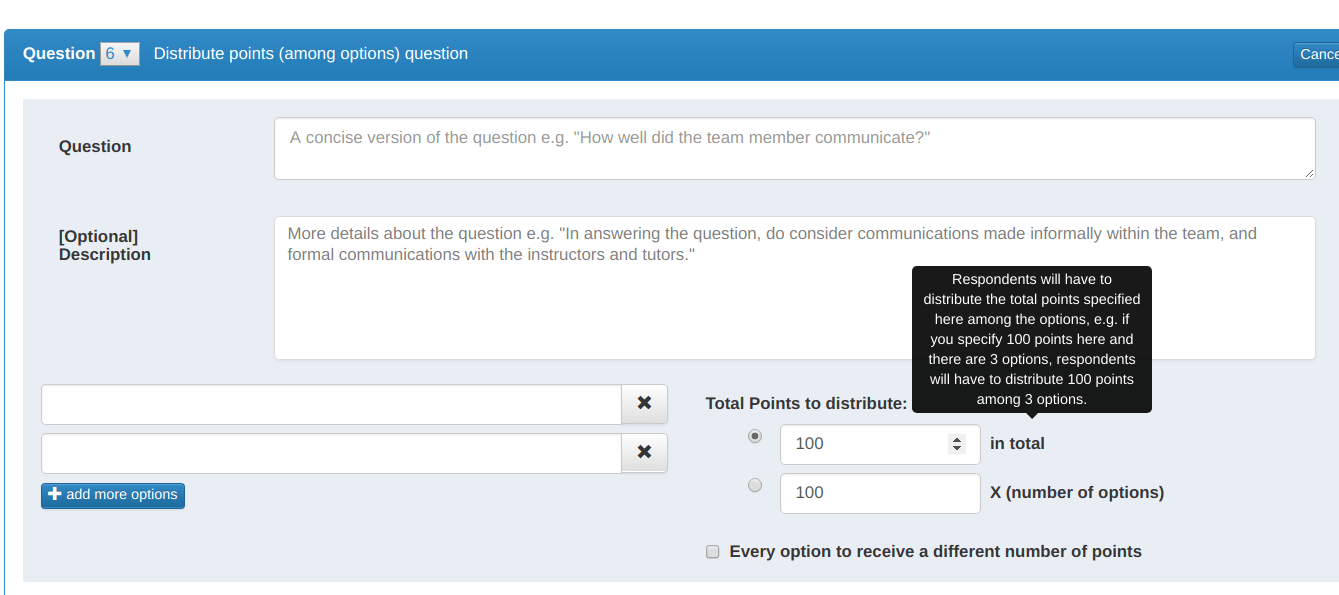Click 'Every option to receive different' label

[x=935, y=551]
